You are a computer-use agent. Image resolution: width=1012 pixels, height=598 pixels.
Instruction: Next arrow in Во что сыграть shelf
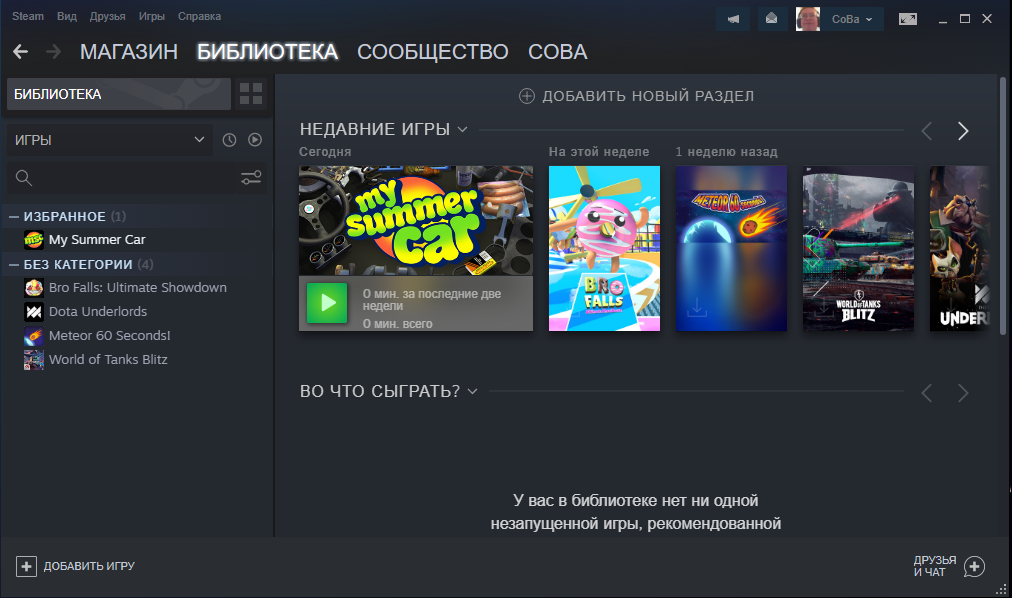click(963, 393)
